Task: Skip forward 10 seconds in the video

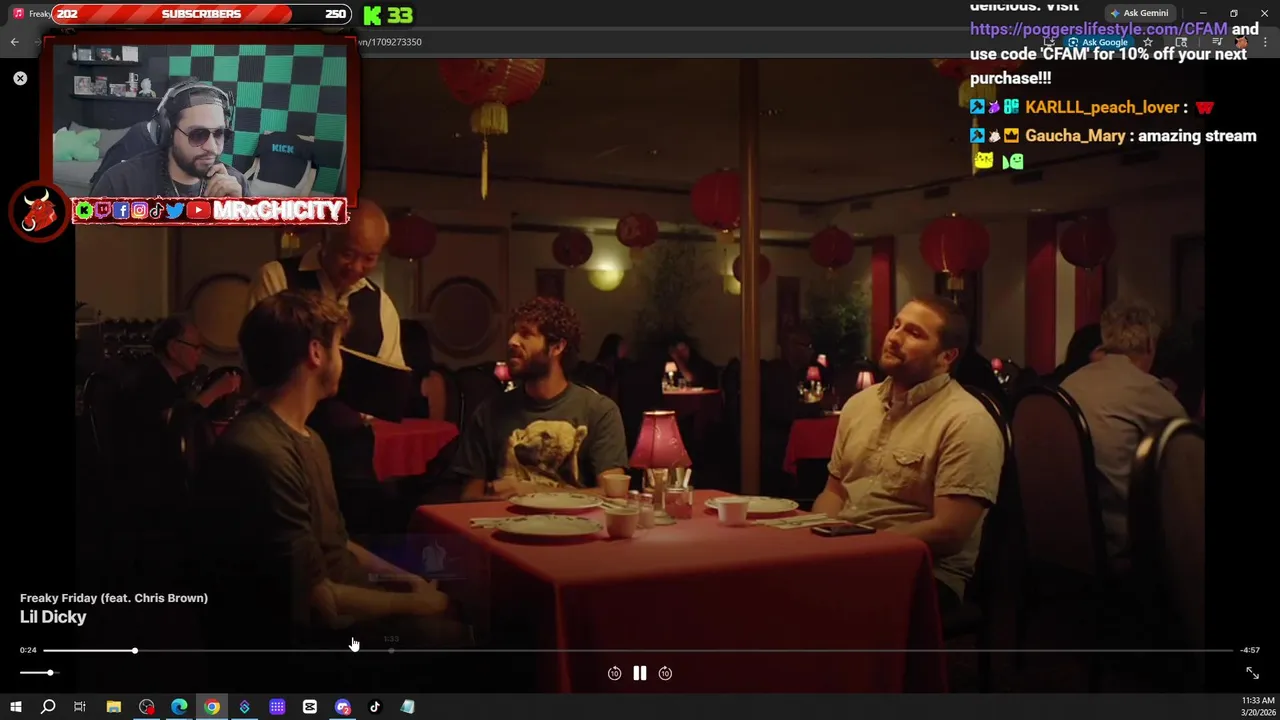Action: click(665, 673)
